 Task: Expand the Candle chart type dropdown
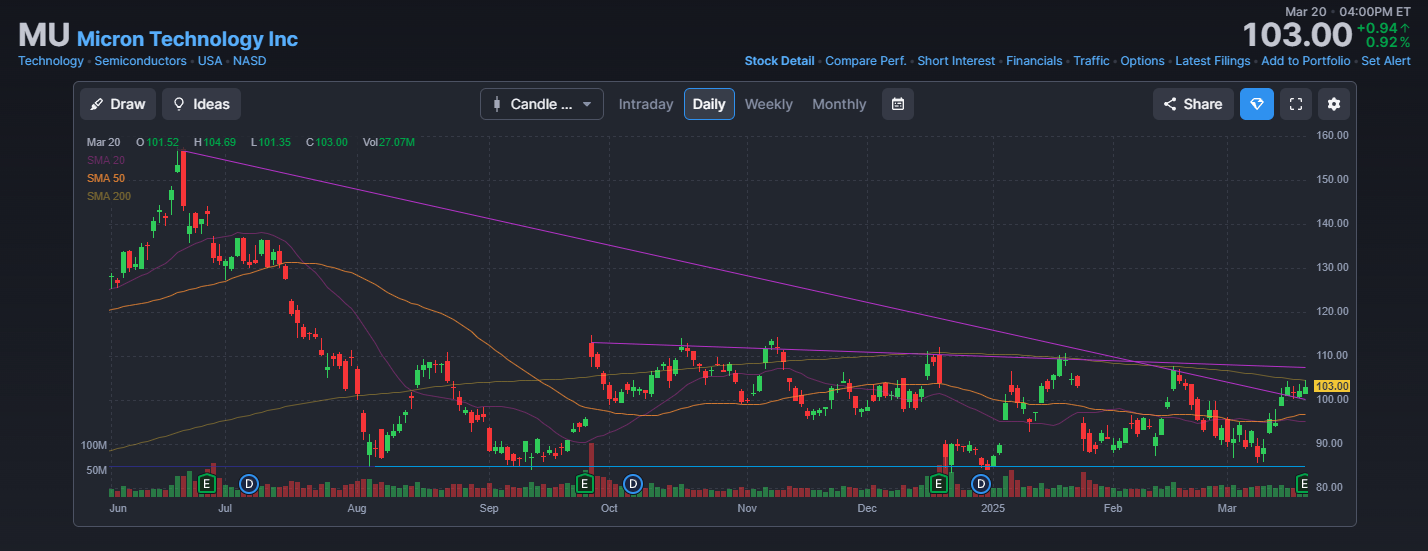(542, 104)
